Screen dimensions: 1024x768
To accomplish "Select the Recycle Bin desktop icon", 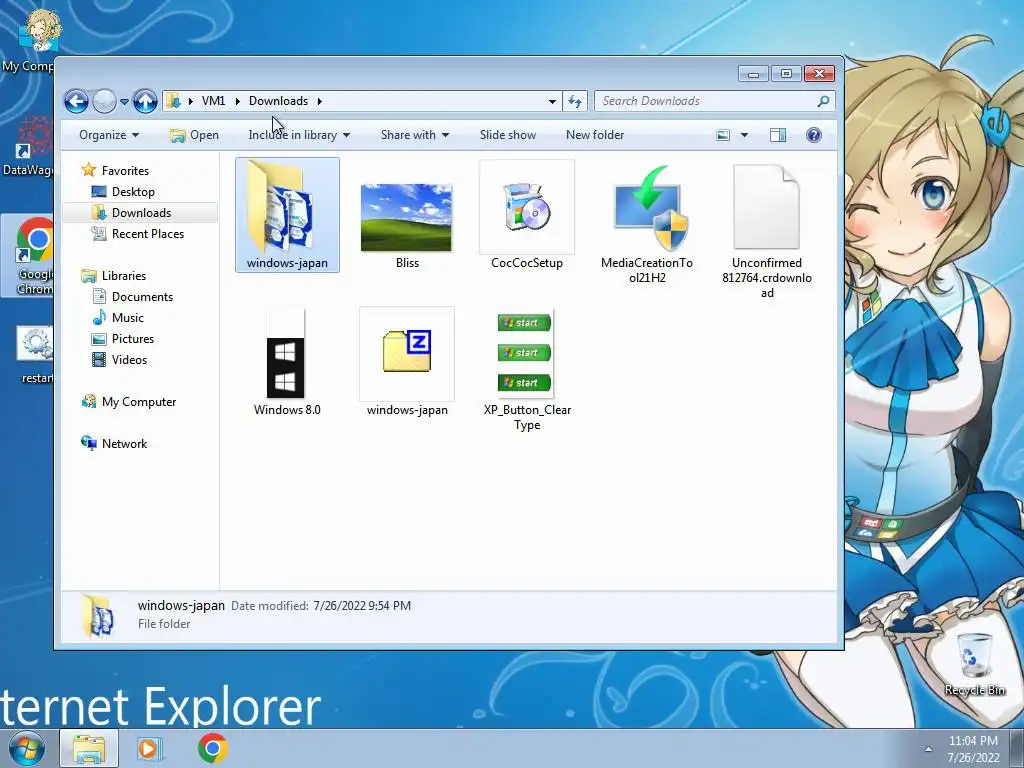I will [x=974, y=664].
